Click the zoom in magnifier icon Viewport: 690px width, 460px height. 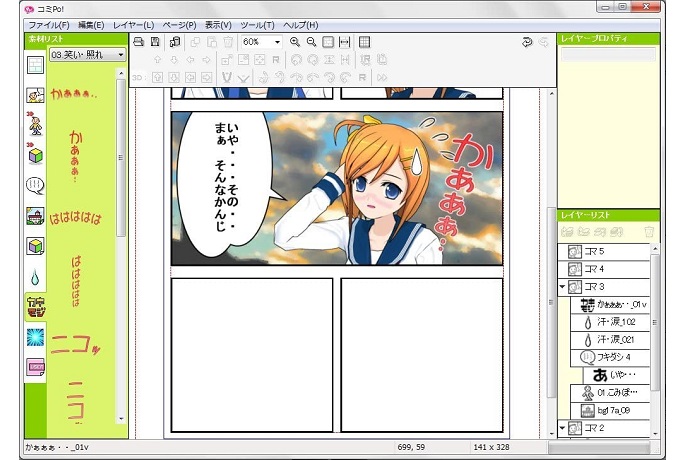(x=295, y=42)
